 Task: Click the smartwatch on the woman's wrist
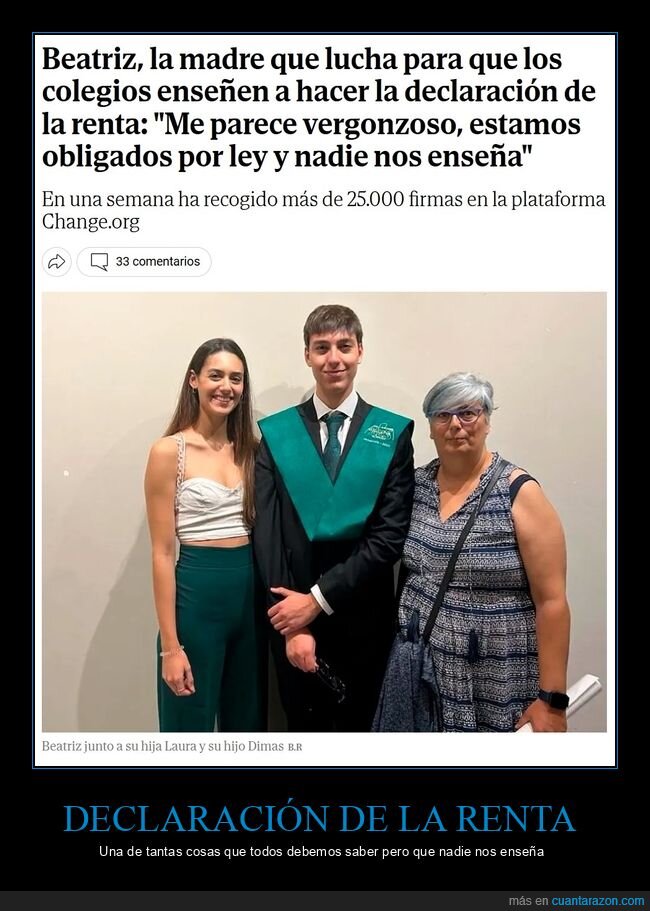click(553, 698)
